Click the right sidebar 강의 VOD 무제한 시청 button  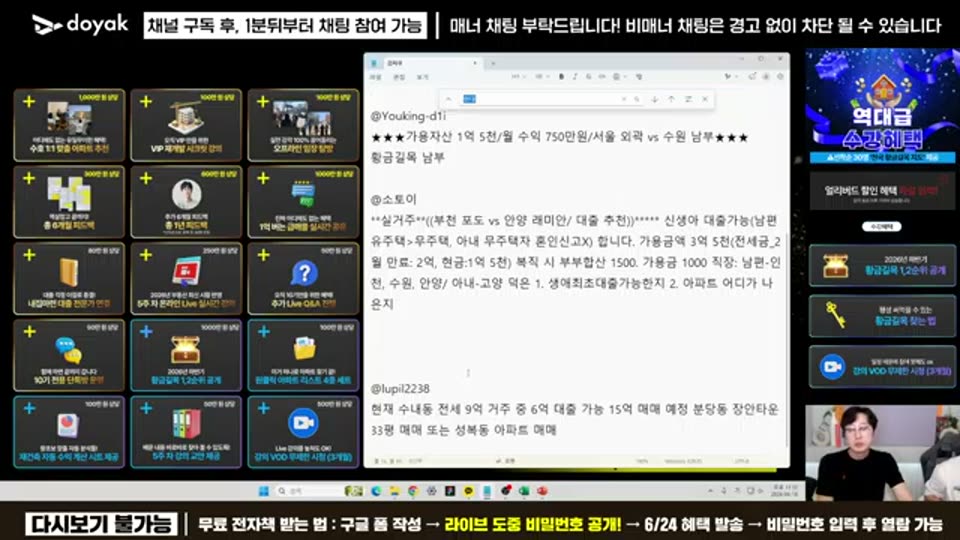coord(882,367)
